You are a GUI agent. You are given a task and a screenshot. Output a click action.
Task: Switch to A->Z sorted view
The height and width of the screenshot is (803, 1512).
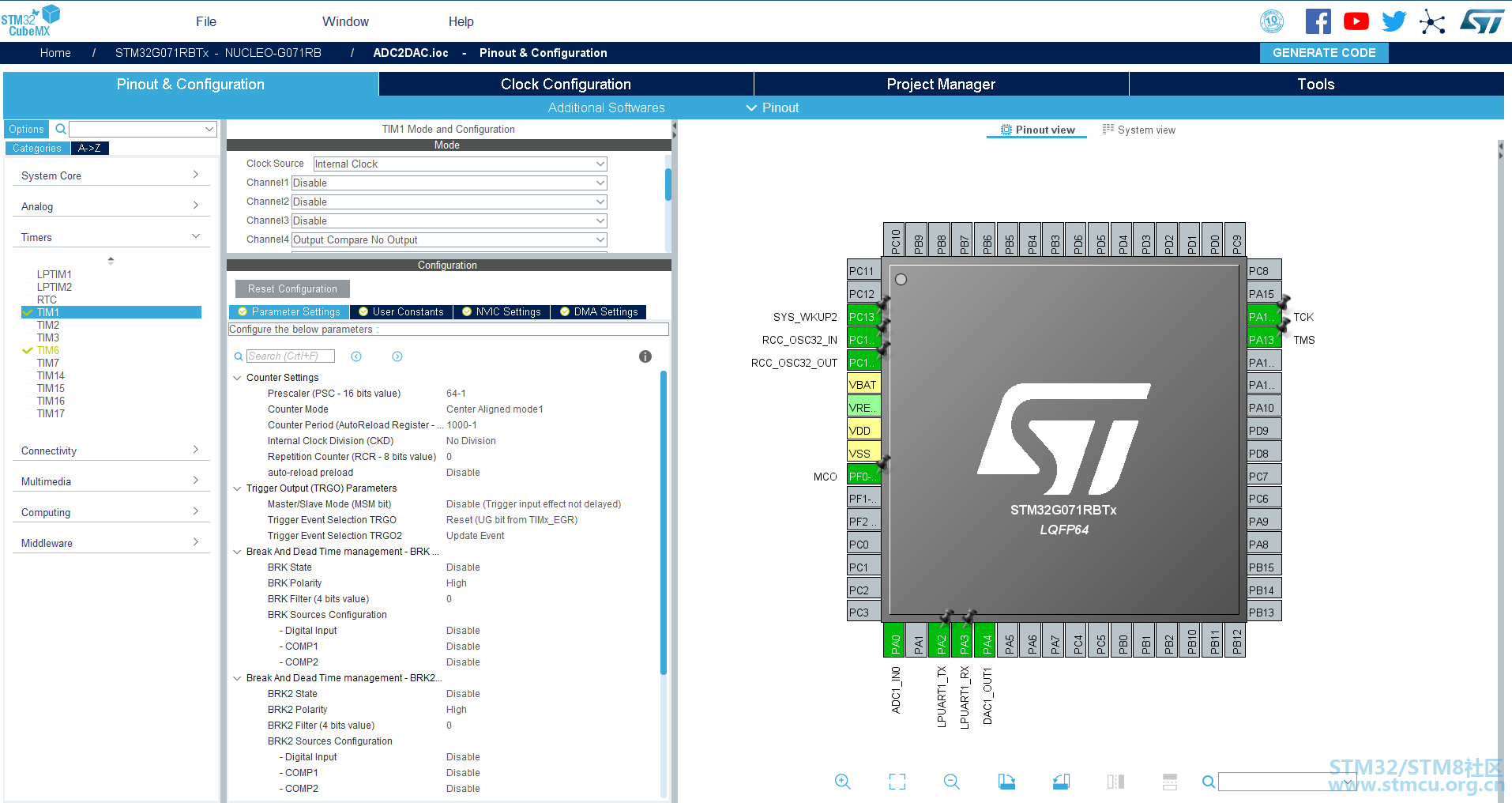(89, 148)
